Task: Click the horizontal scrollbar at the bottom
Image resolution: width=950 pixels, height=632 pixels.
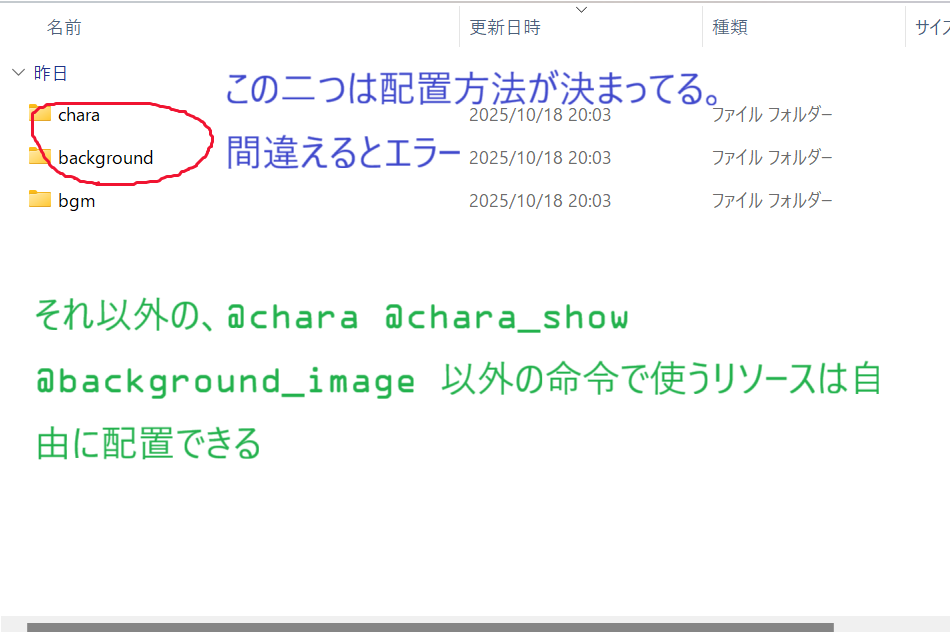Action: point(430,626)
